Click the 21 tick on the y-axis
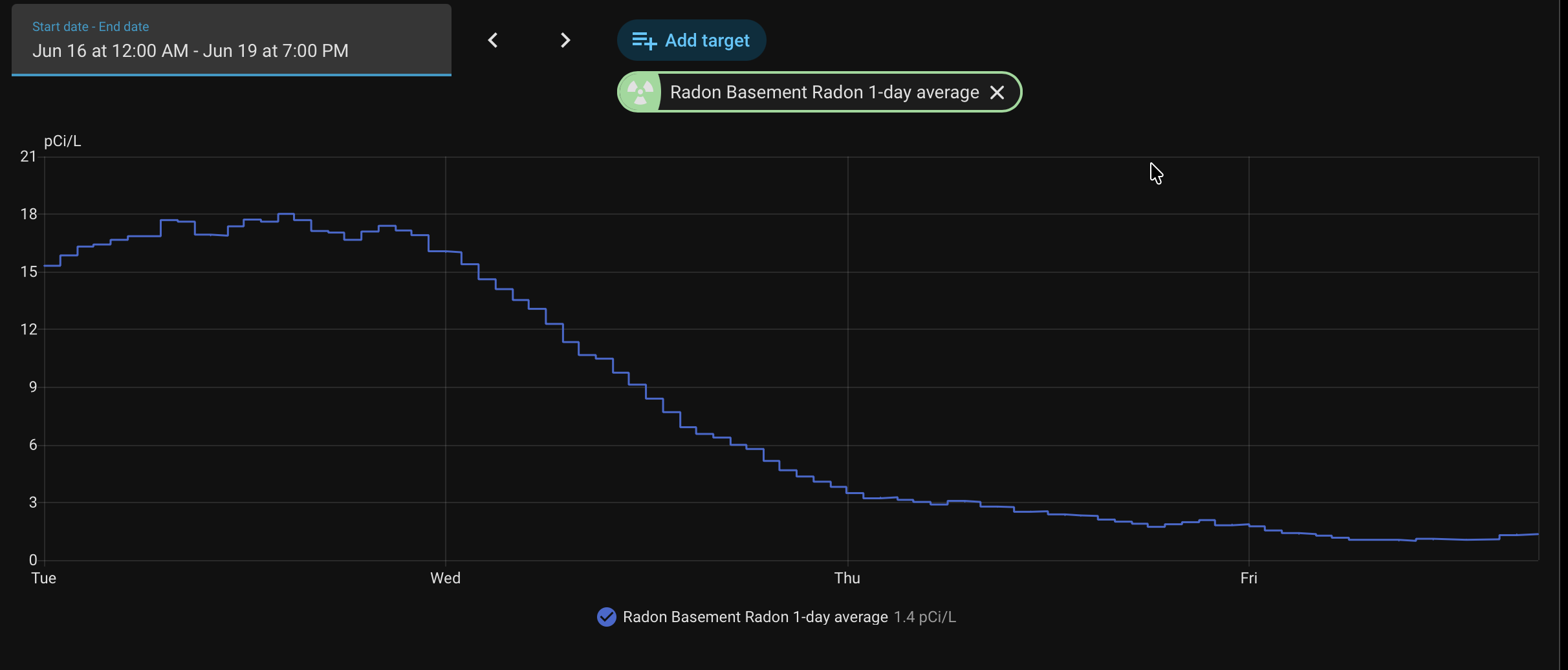The width and height of the screenshot is (1568, 670). [28, 157]
